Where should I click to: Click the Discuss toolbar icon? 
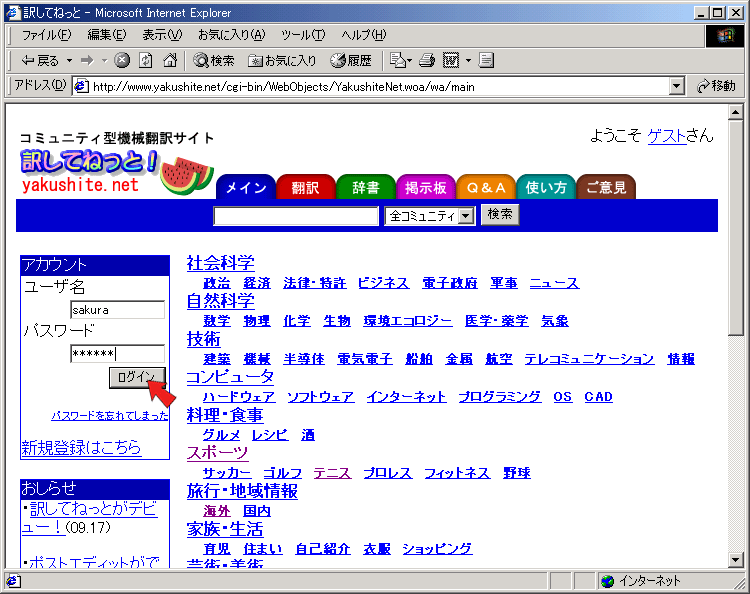coord(486,60)
